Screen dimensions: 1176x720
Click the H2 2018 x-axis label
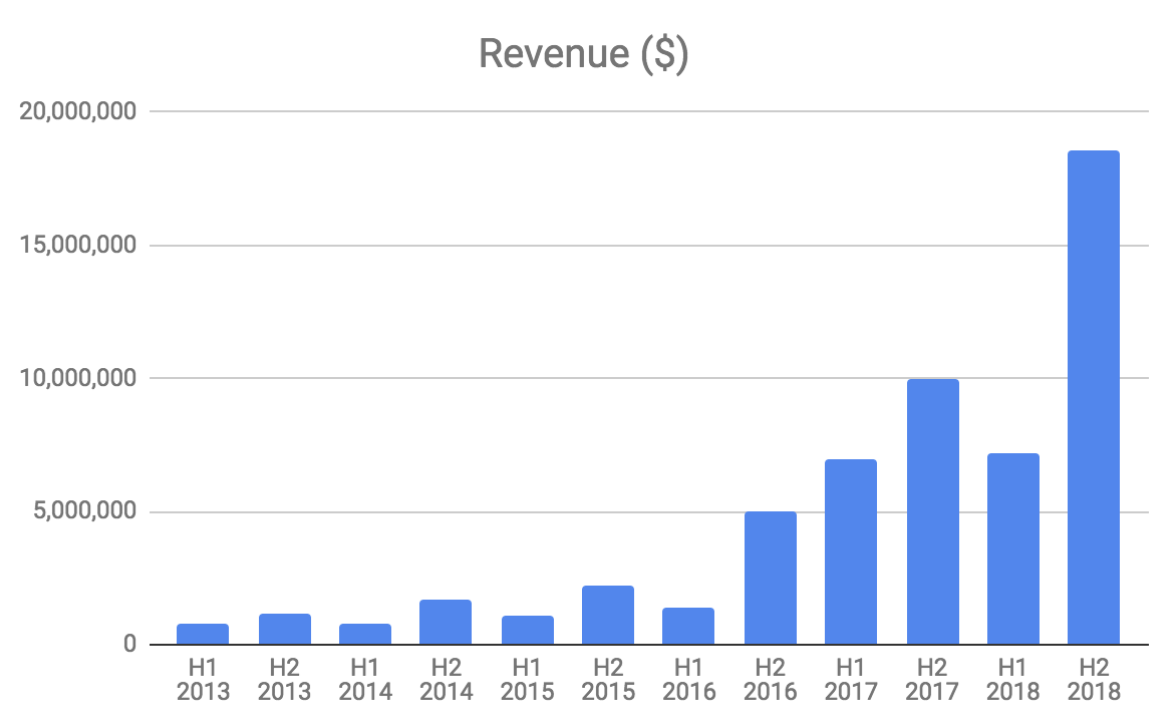(1093, 678)
